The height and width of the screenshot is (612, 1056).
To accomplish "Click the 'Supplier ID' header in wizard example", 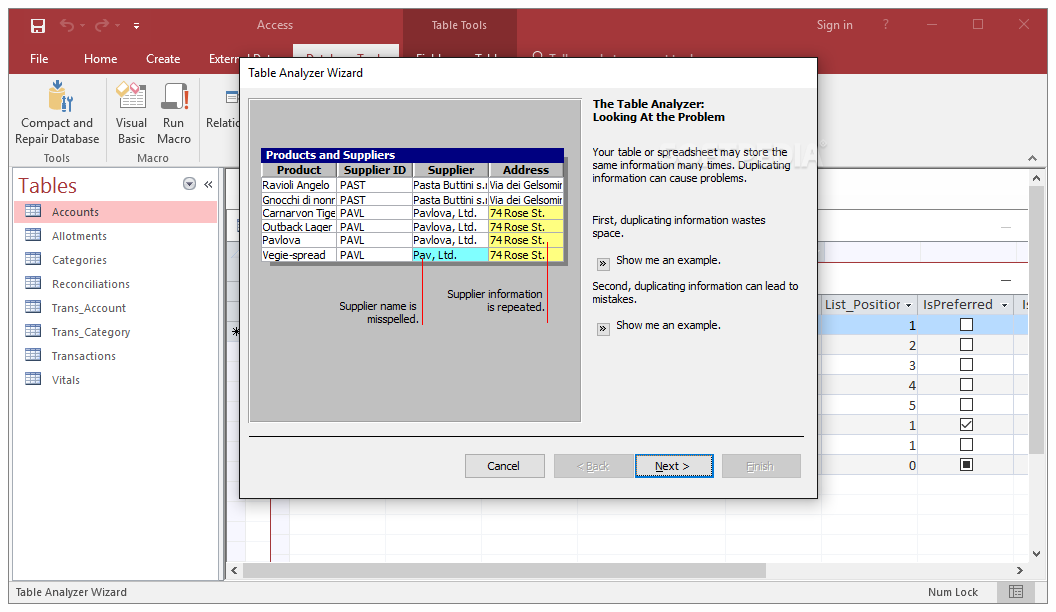I will click(374, 170).
